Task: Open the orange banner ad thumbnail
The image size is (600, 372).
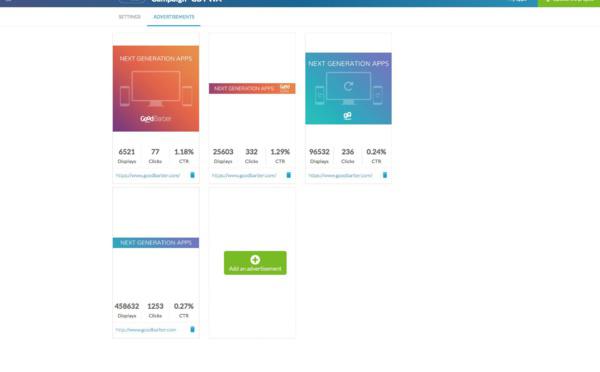Action: (x=252, y=88)
